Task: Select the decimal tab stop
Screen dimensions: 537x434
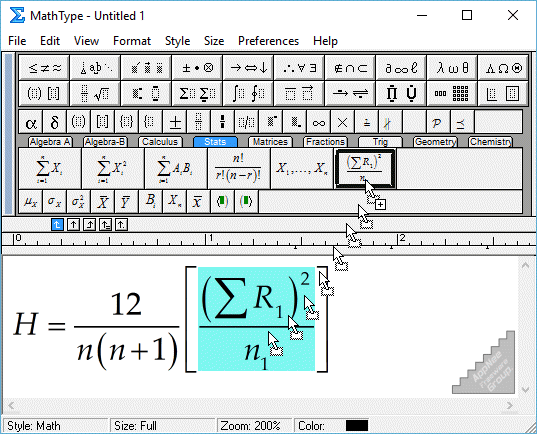Action: point(121,225)
